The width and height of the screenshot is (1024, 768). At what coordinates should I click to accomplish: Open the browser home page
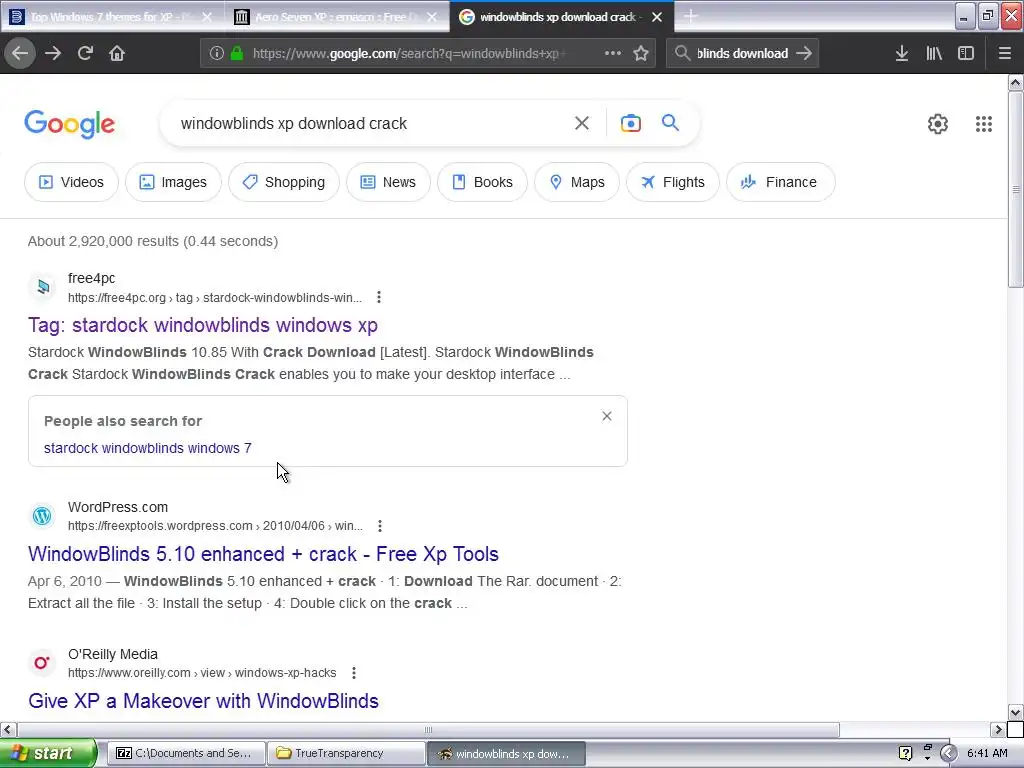click(117, 53)
